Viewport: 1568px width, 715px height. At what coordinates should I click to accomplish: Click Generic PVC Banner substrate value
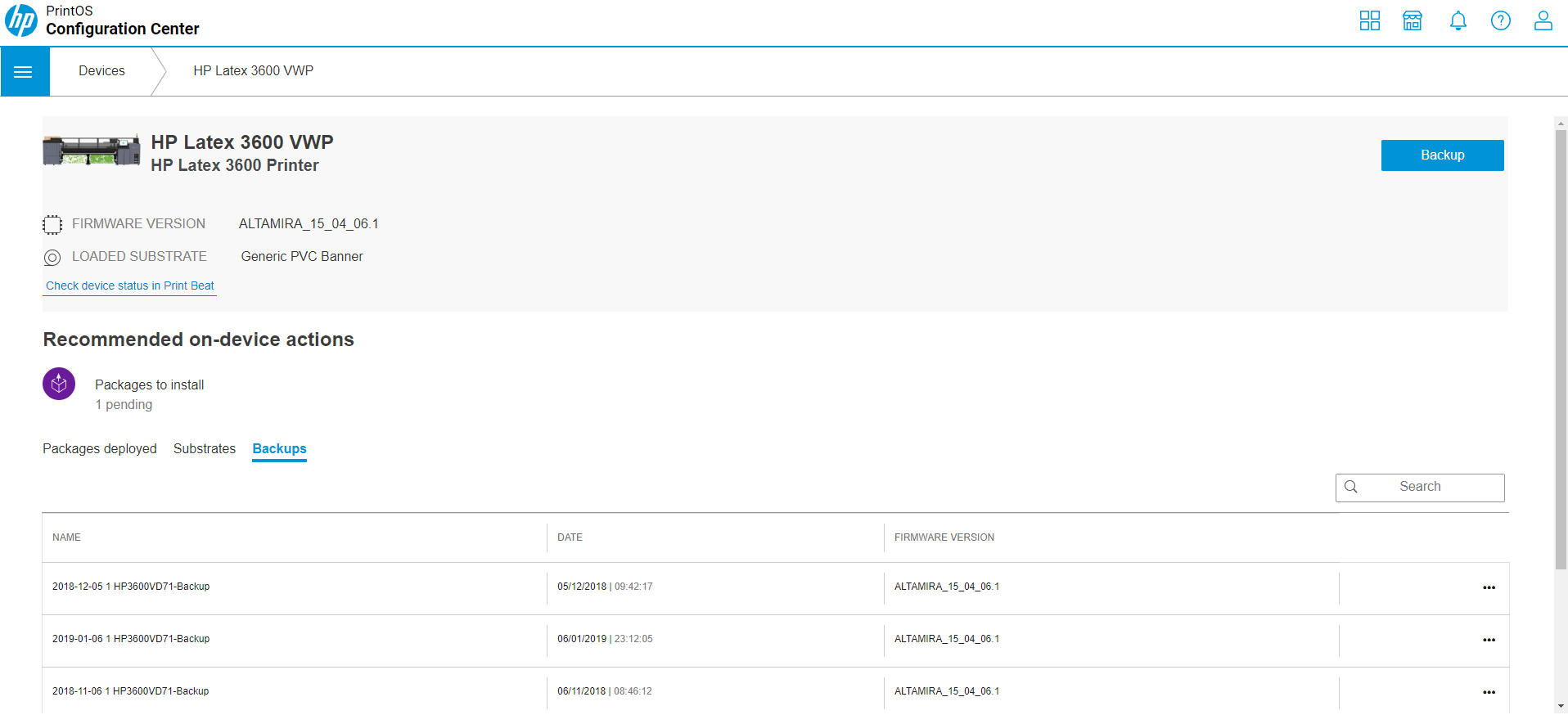pyautogui.click(x=302, y=257)
